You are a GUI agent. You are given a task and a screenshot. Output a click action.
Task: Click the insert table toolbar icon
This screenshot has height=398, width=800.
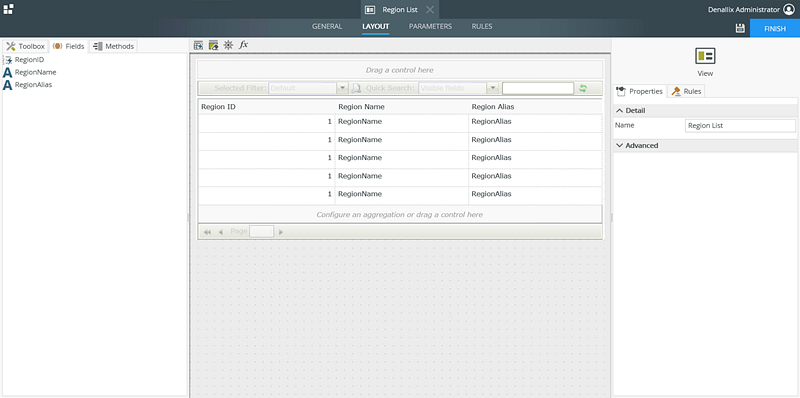click(198, 45)
